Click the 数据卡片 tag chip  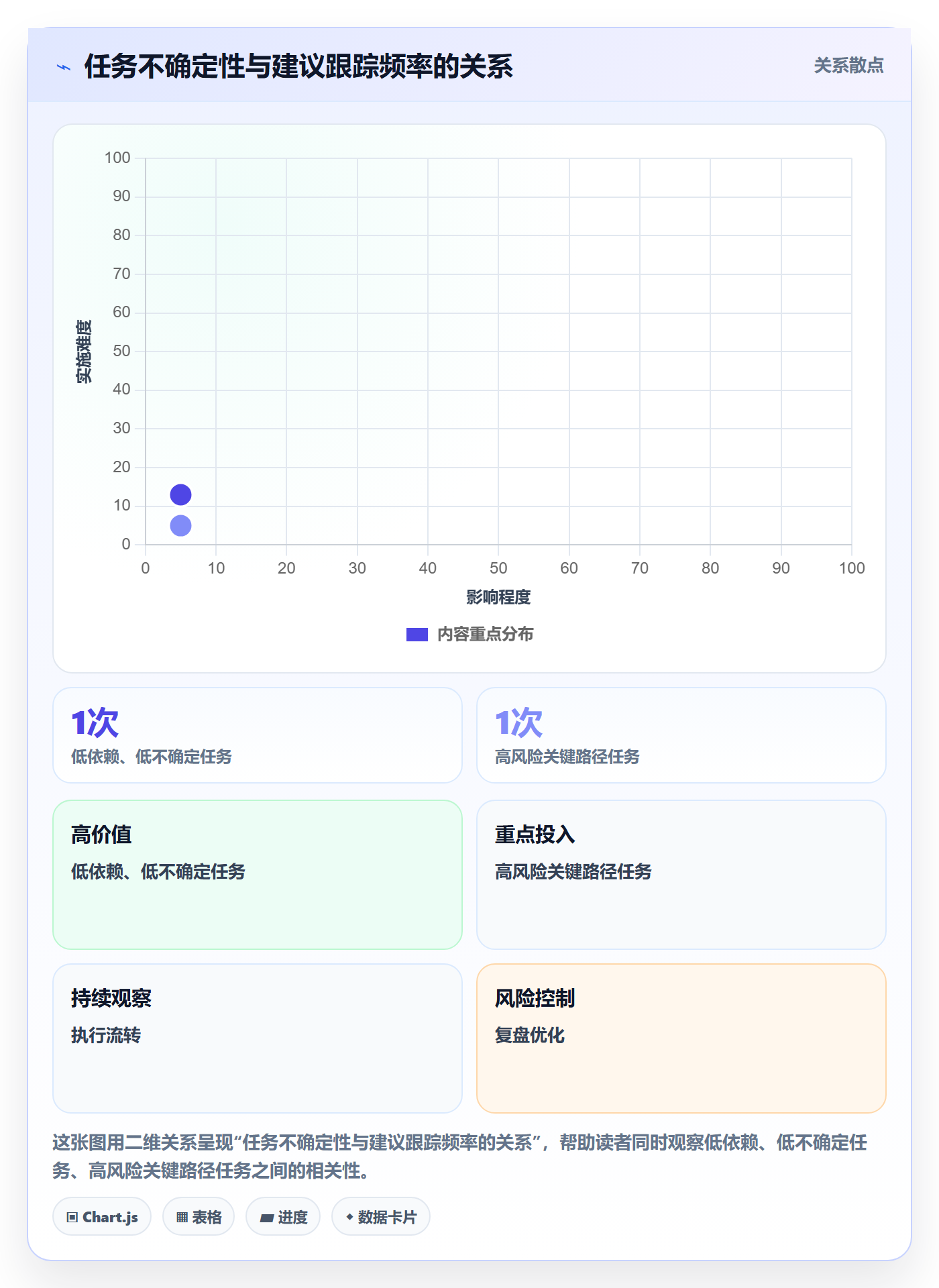(381, 1217)
